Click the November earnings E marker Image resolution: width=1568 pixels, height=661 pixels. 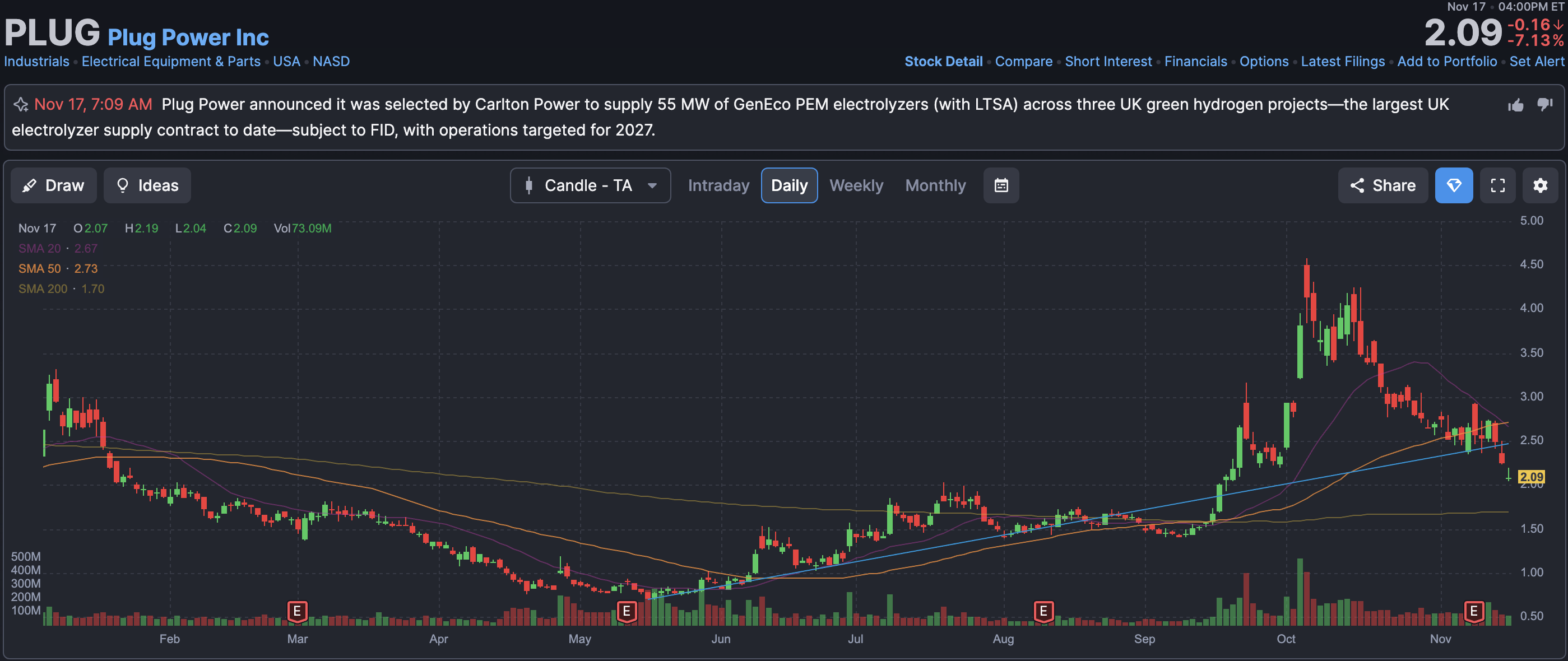tap(1474, 611)
